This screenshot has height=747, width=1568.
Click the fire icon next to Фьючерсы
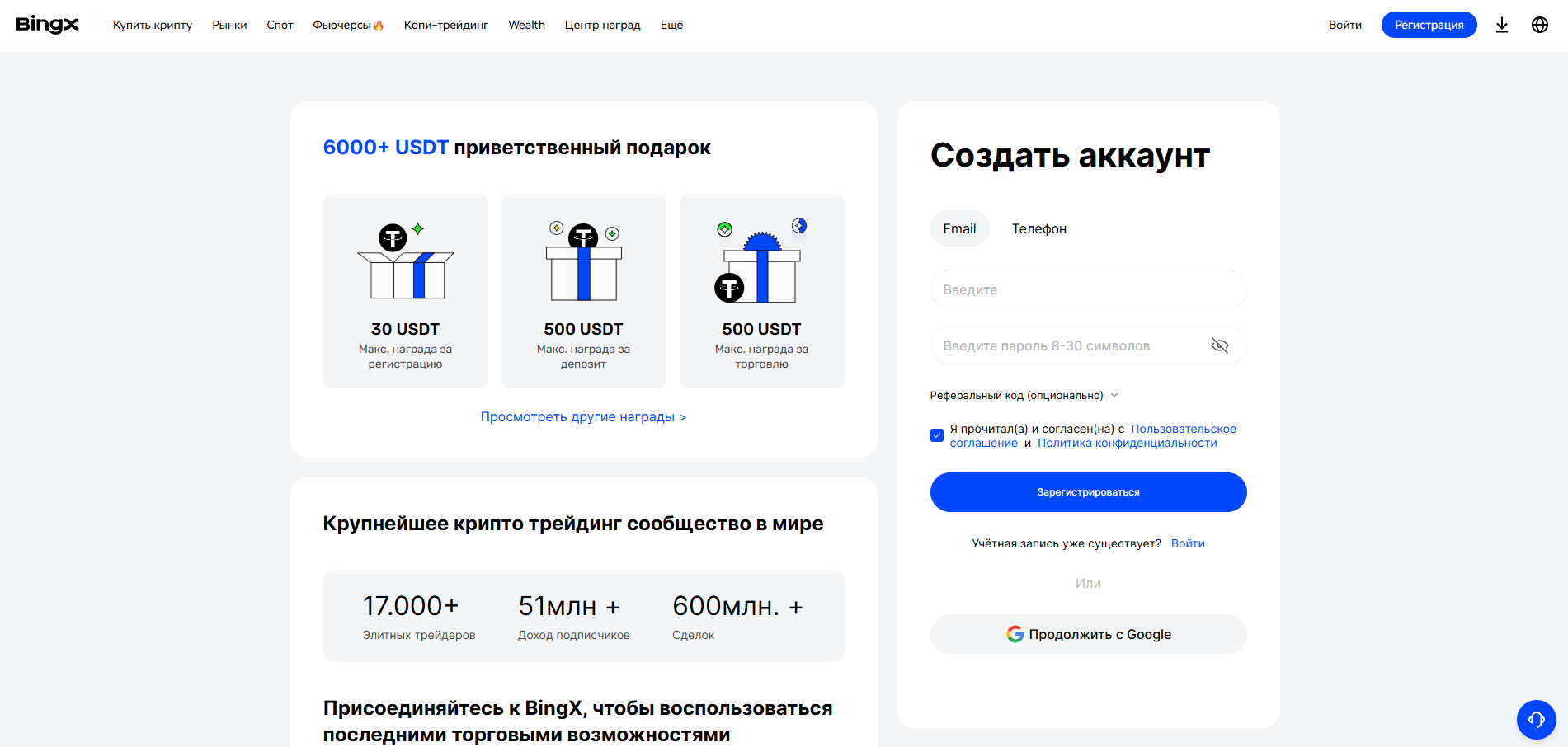(379, 26)
